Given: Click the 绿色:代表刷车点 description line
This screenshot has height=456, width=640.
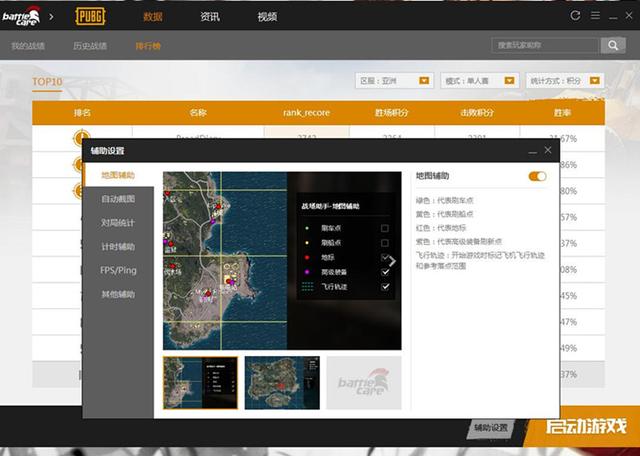Looking at the screenshot, I should click(x=444, y=200).
